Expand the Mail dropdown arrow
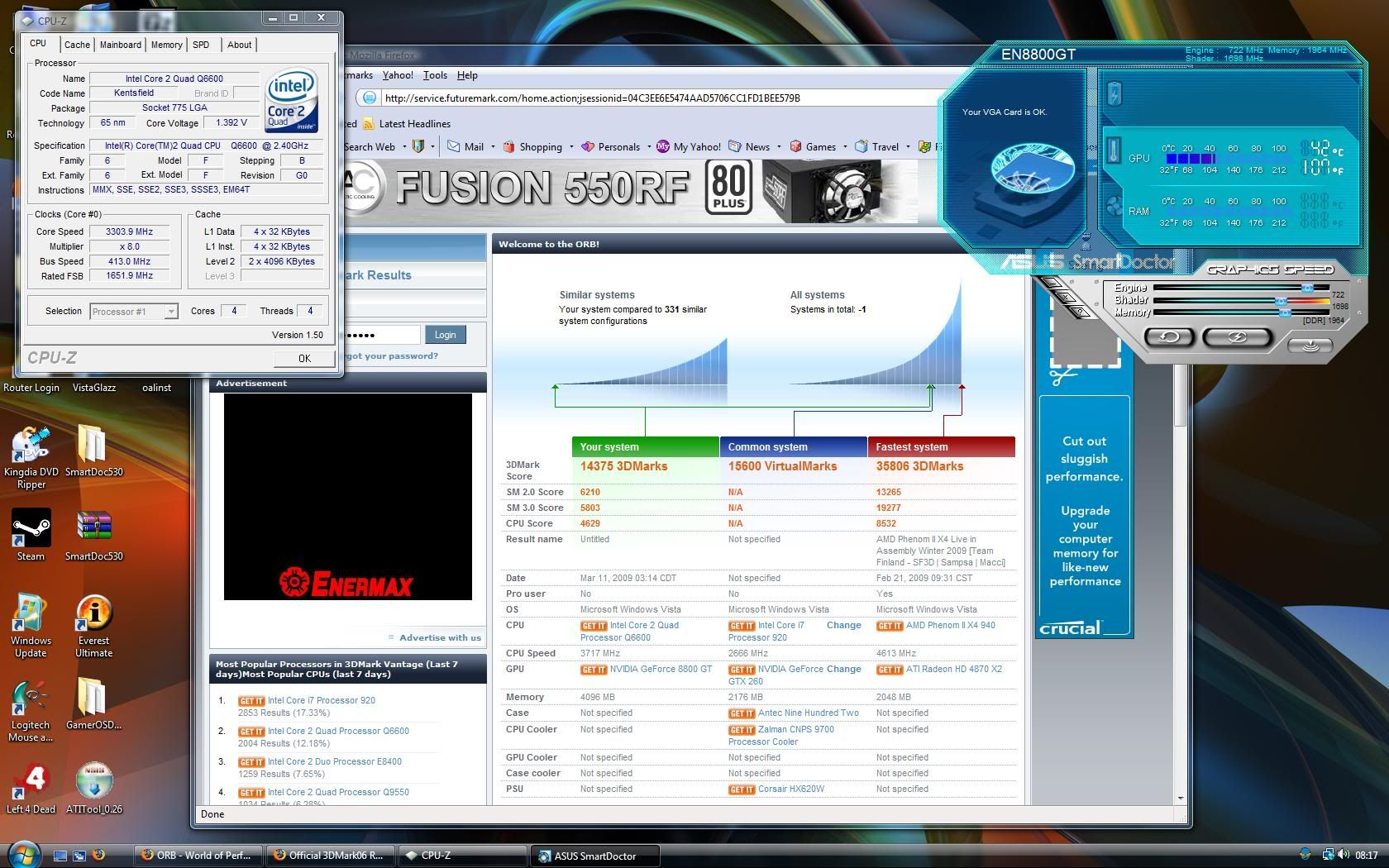The height and width of the screenshot is (868, 1389). click(x=493, y=147)
